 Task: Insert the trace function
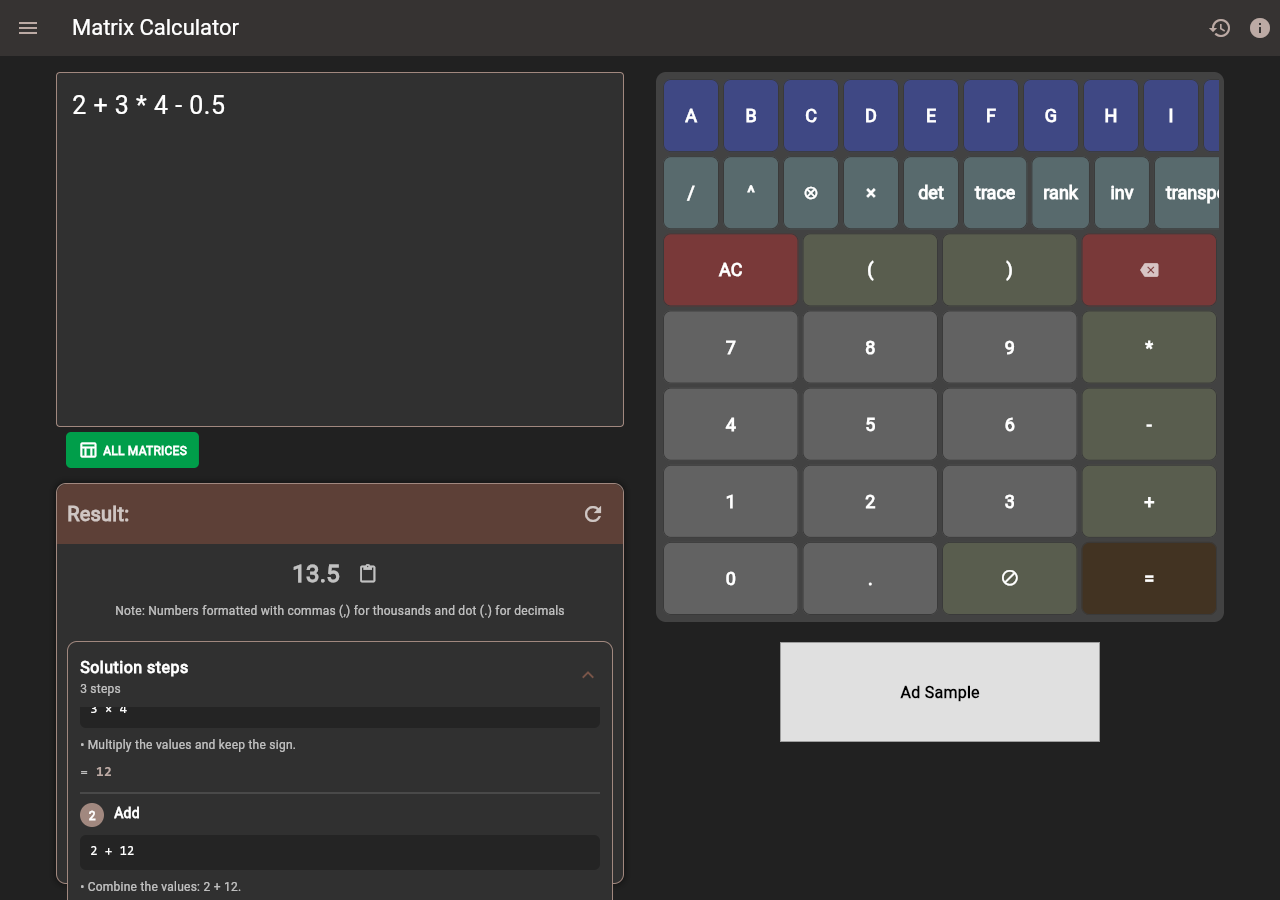[x=995, y=193]
